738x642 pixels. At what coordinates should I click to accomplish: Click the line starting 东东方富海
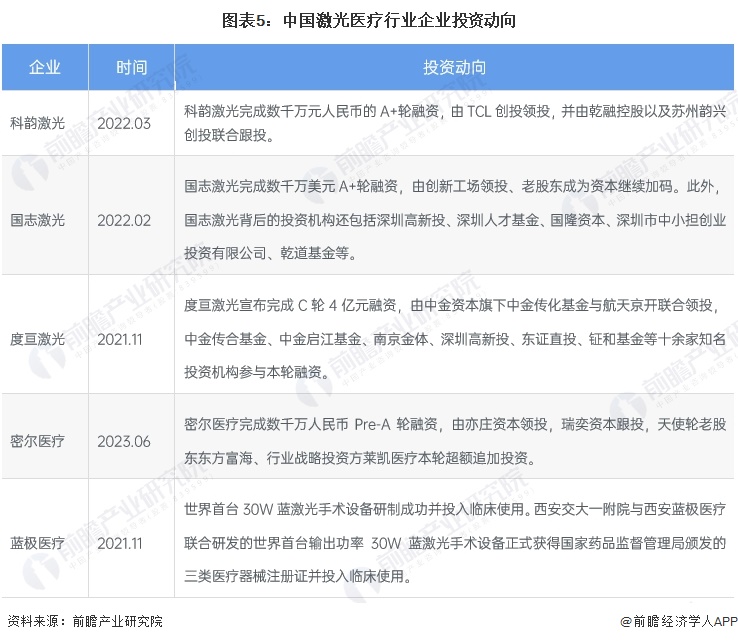tap(360, 457)
